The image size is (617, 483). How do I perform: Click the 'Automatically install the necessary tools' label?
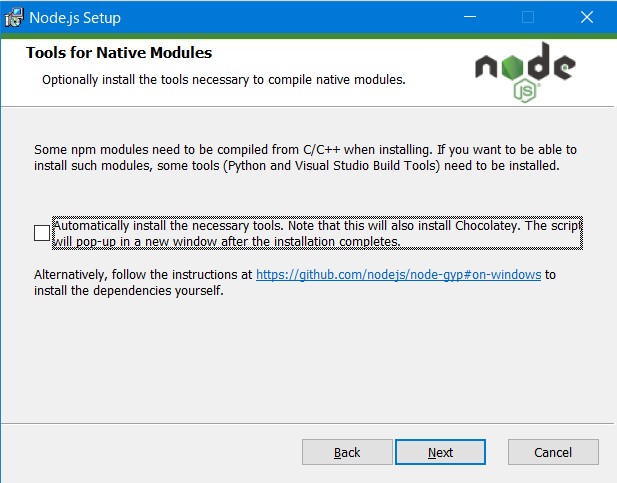point(317,233)
